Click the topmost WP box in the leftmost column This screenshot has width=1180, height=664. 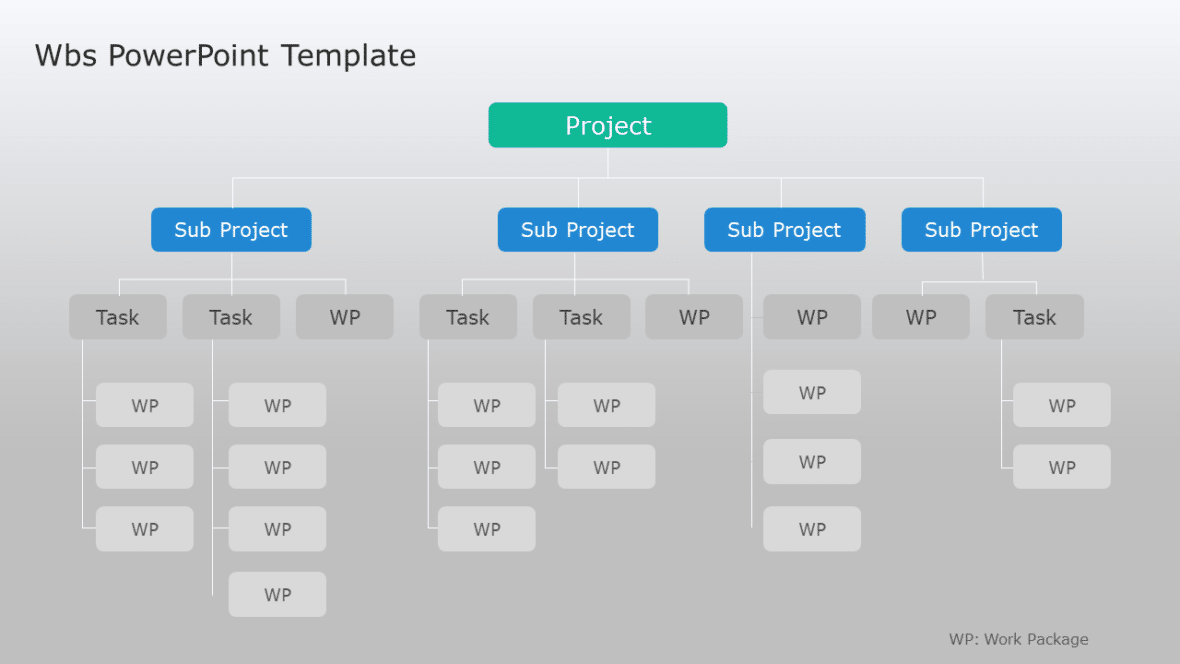(x=144, y=405)
